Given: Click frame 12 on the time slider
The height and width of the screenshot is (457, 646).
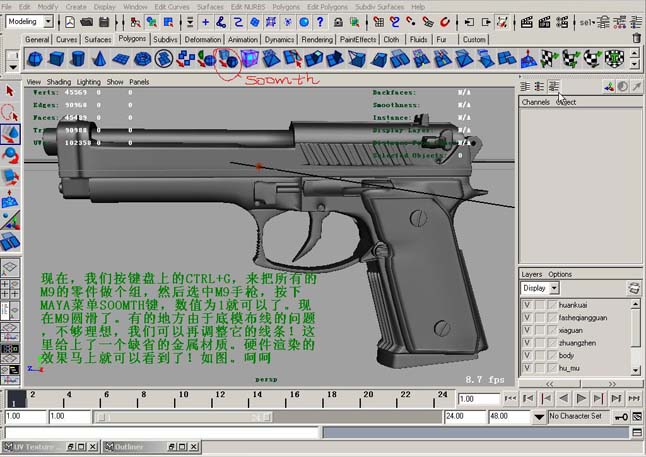Looking at the screenshot, I should [x=220, y=398].
